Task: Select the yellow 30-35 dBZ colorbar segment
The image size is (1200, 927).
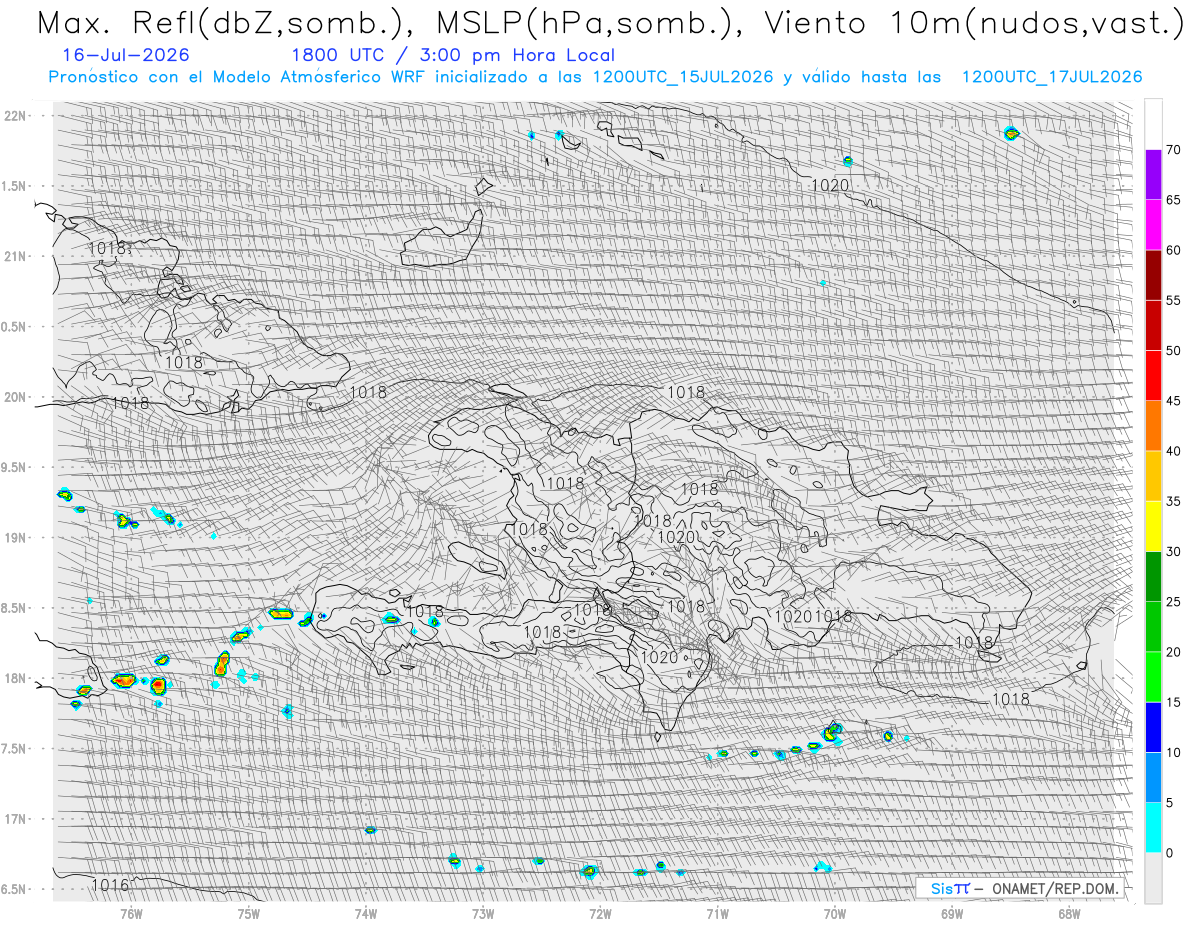Action: 1153,526
